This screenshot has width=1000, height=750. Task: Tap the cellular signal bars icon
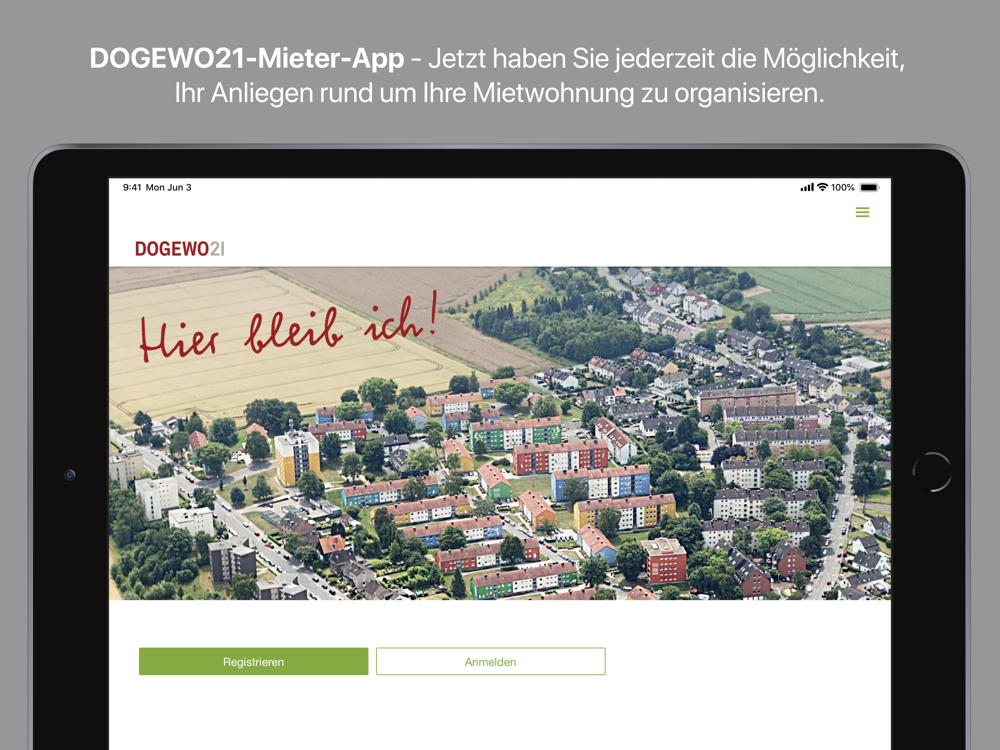pos(807,188)
